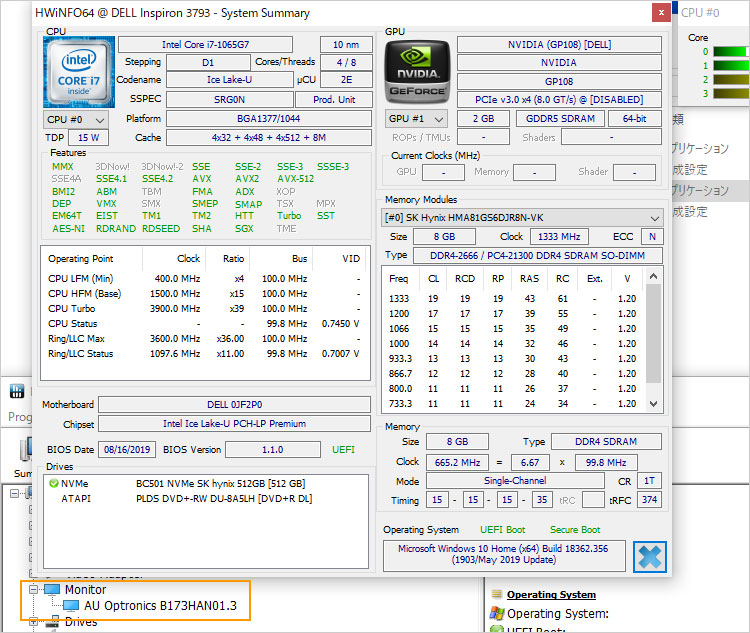Click the Windows flag icon by Operating System:
750x633 pixels.
497,613
